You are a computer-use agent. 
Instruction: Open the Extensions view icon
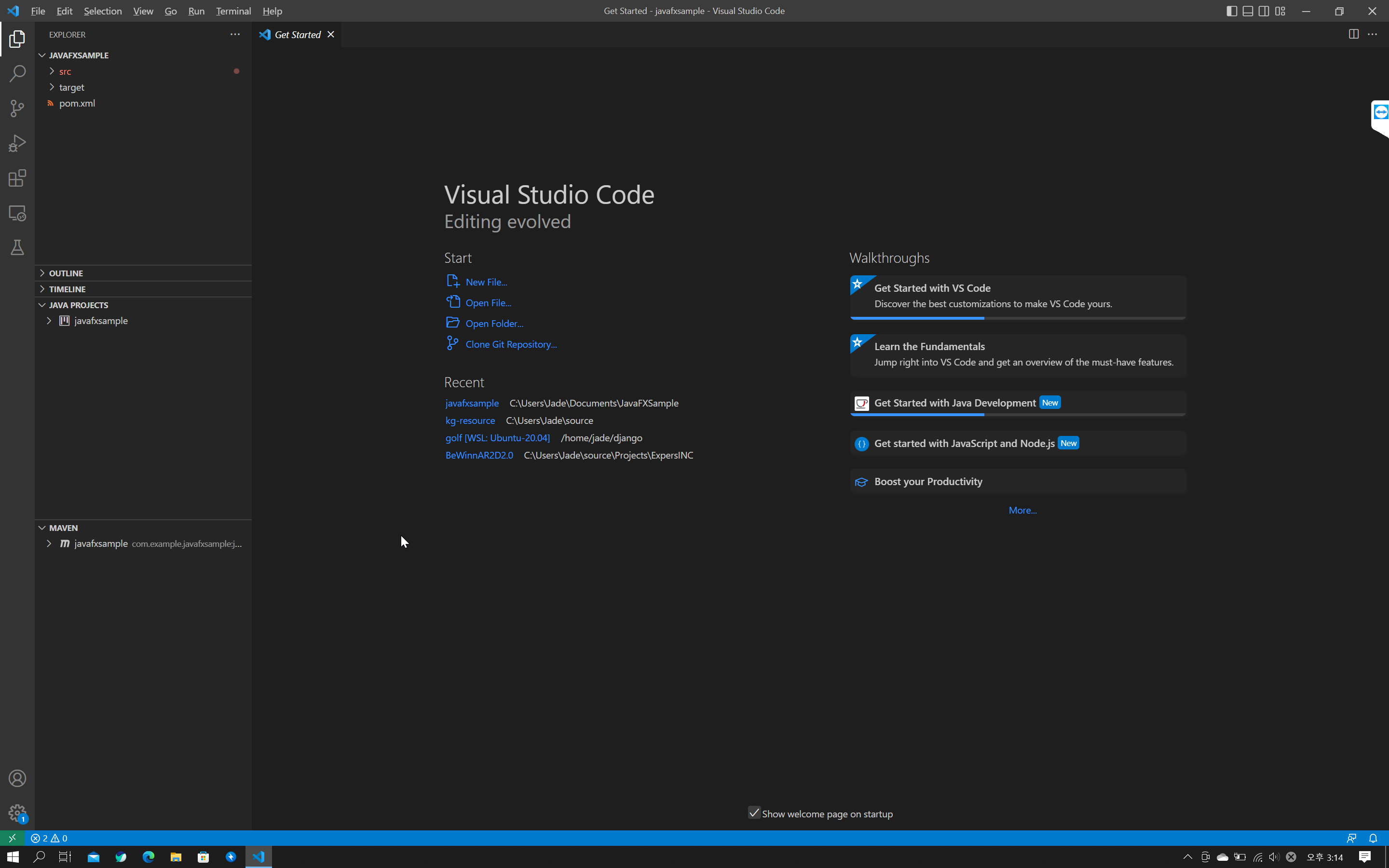tap(17, 178)
